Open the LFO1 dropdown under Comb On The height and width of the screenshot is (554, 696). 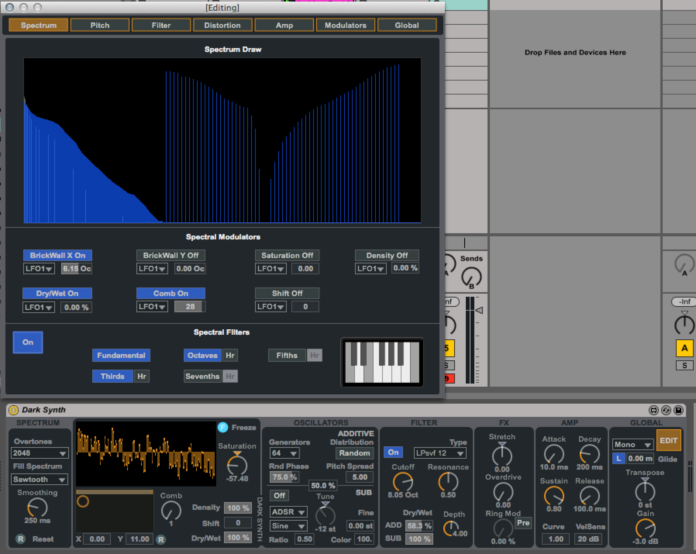[x=153, y=306]
